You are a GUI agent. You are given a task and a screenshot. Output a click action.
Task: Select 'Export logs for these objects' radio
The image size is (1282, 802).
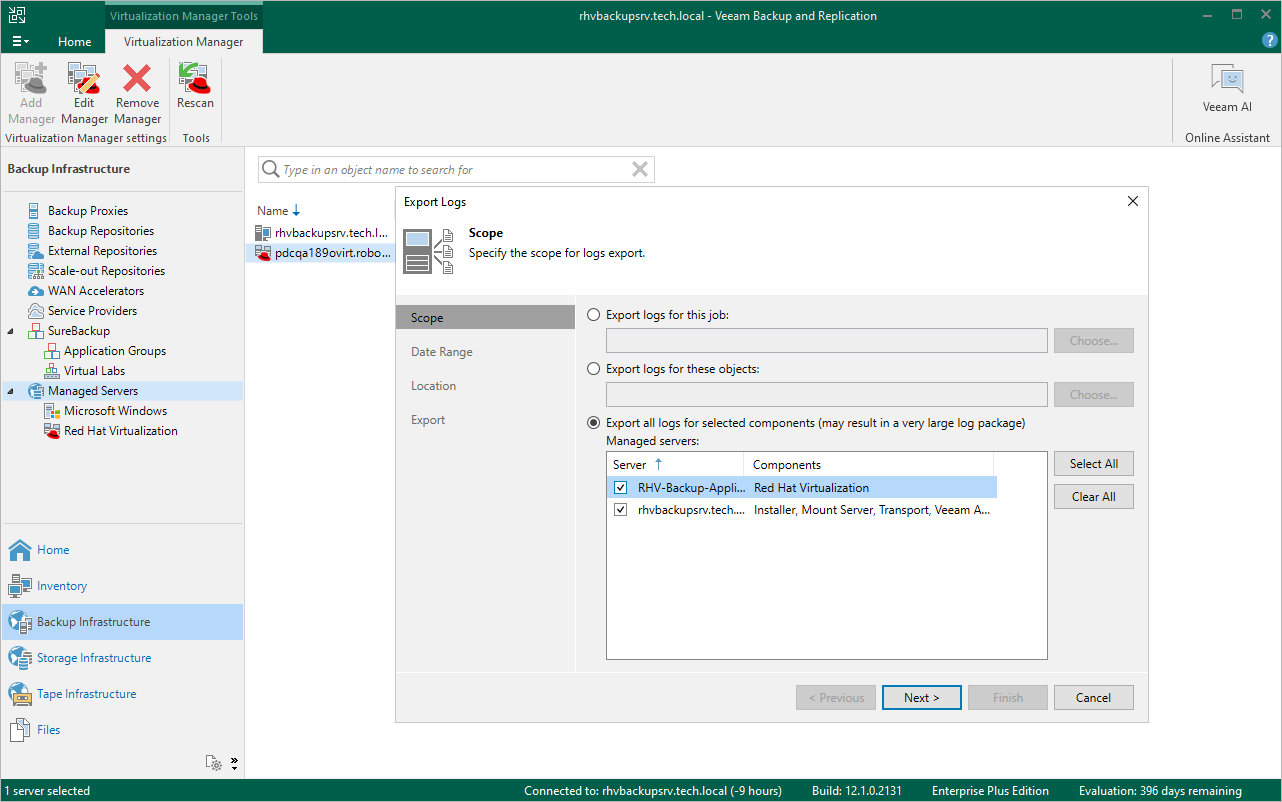(x=594, y=369)
